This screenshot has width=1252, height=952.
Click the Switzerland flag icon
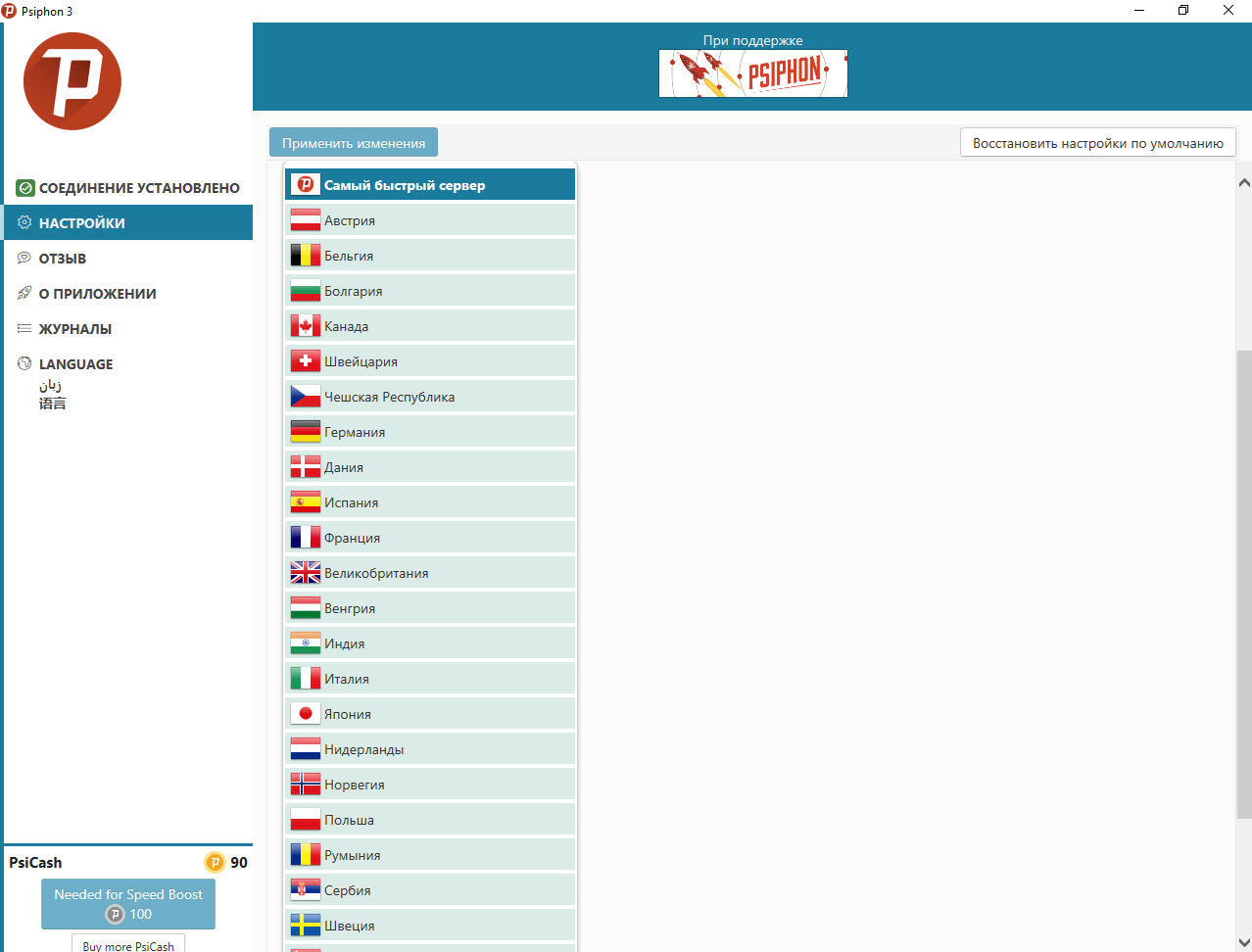click(306, 361)
